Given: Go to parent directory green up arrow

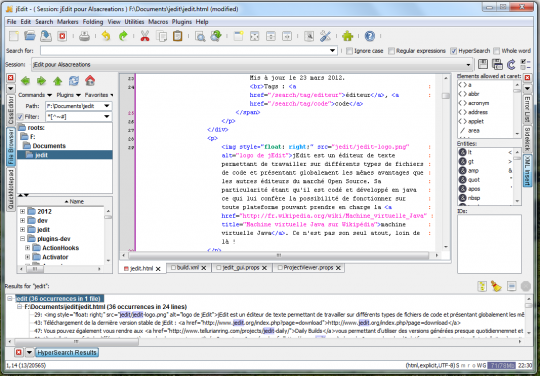Looking at the screenshot, I should [58, 81].
